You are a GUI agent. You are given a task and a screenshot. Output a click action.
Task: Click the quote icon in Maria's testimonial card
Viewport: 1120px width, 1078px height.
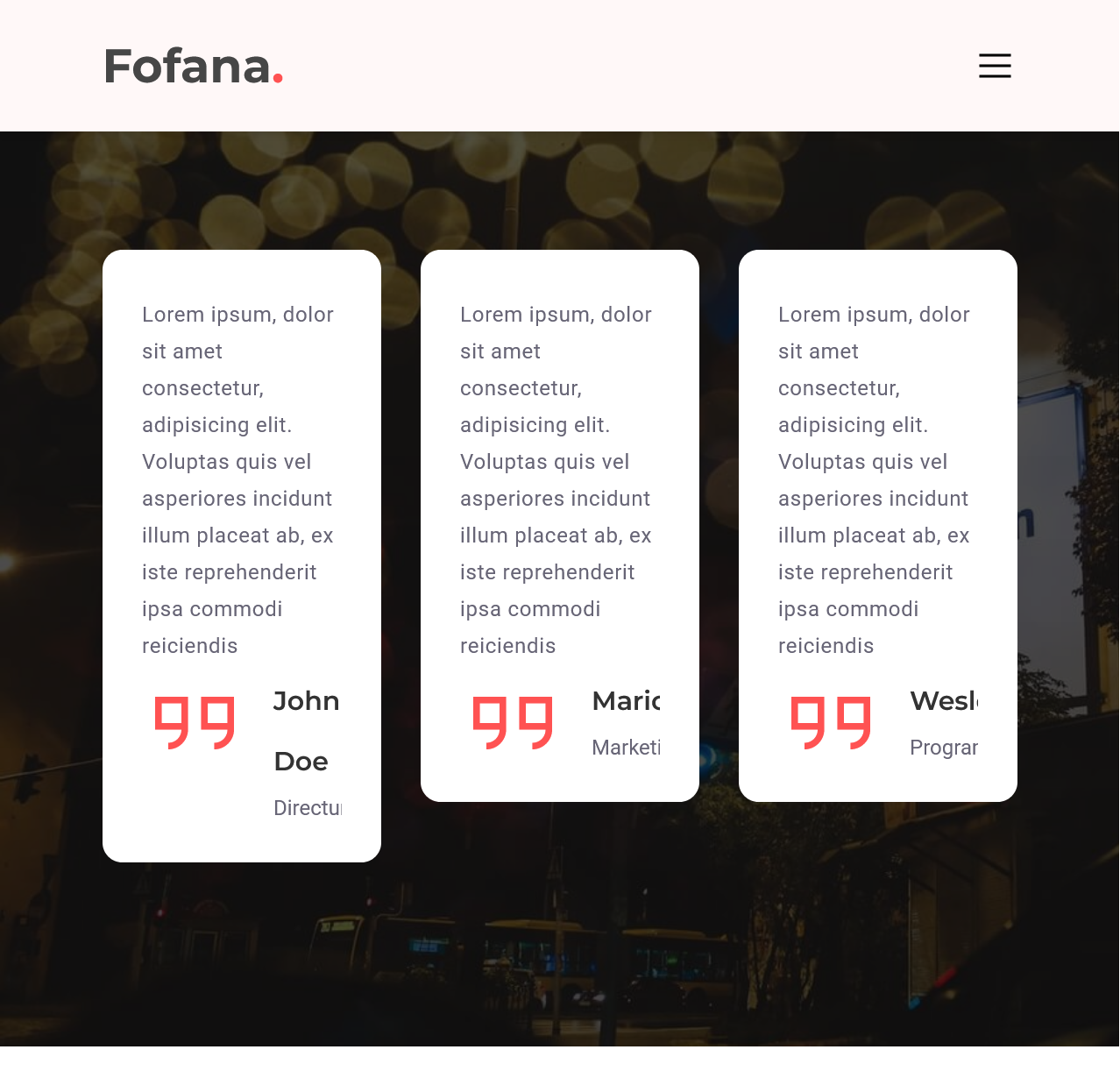(x=513, y=722)
